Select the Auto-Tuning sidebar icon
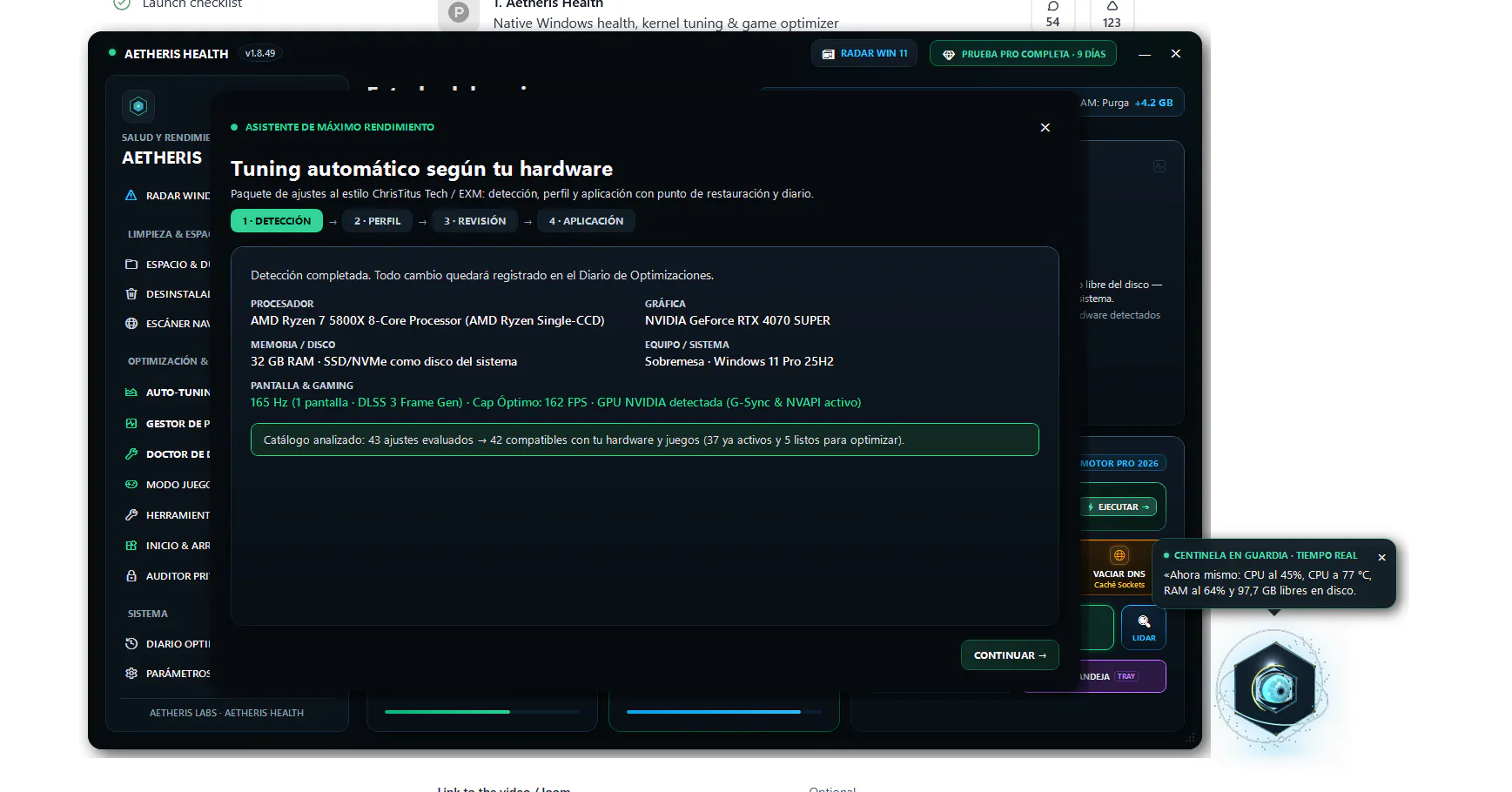Viewport: 1512px width, 792px height. tap(131, 393)
